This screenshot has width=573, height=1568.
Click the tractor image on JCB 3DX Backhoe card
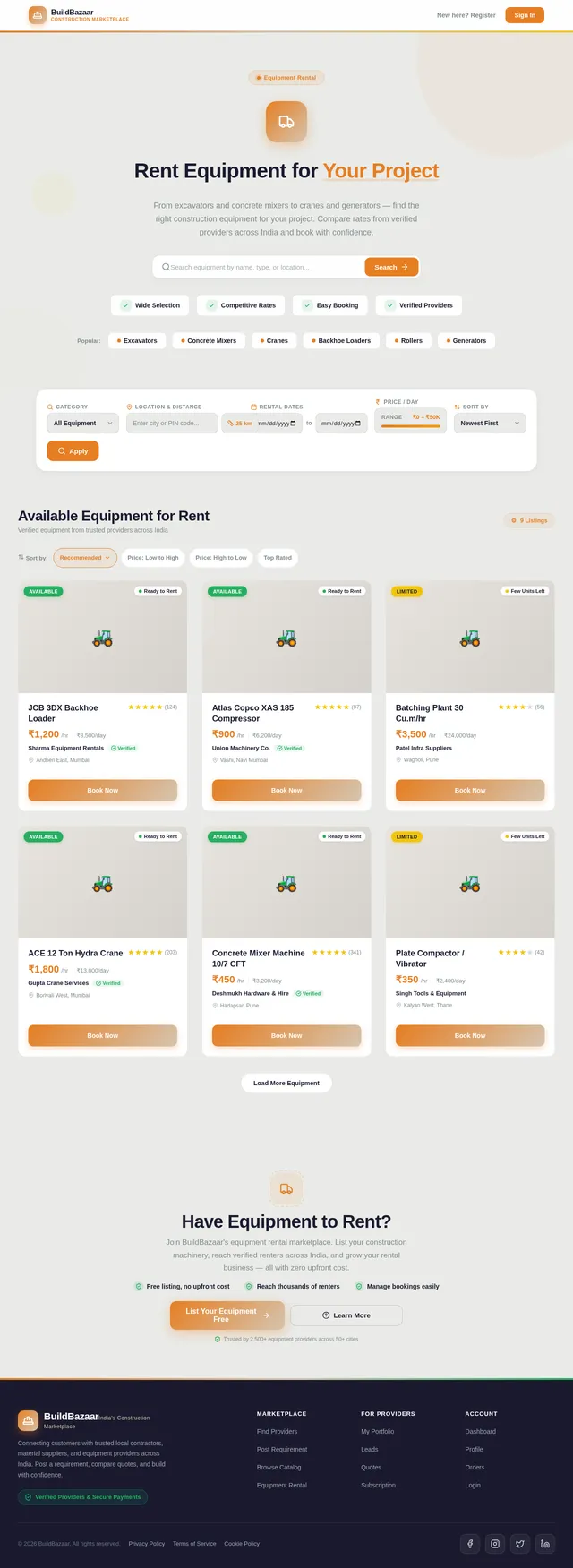103,638
